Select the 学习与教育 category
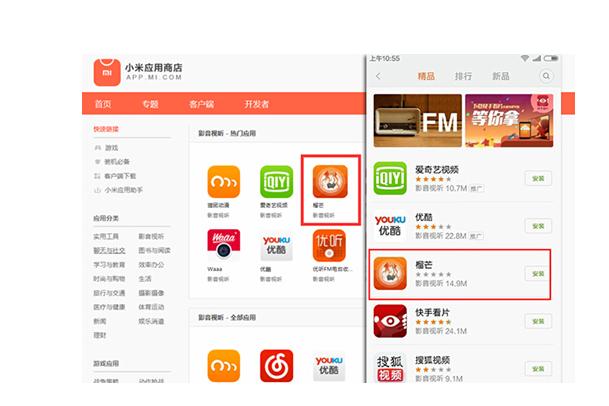This screenshot has width=609, height=406. coord(109,265)
